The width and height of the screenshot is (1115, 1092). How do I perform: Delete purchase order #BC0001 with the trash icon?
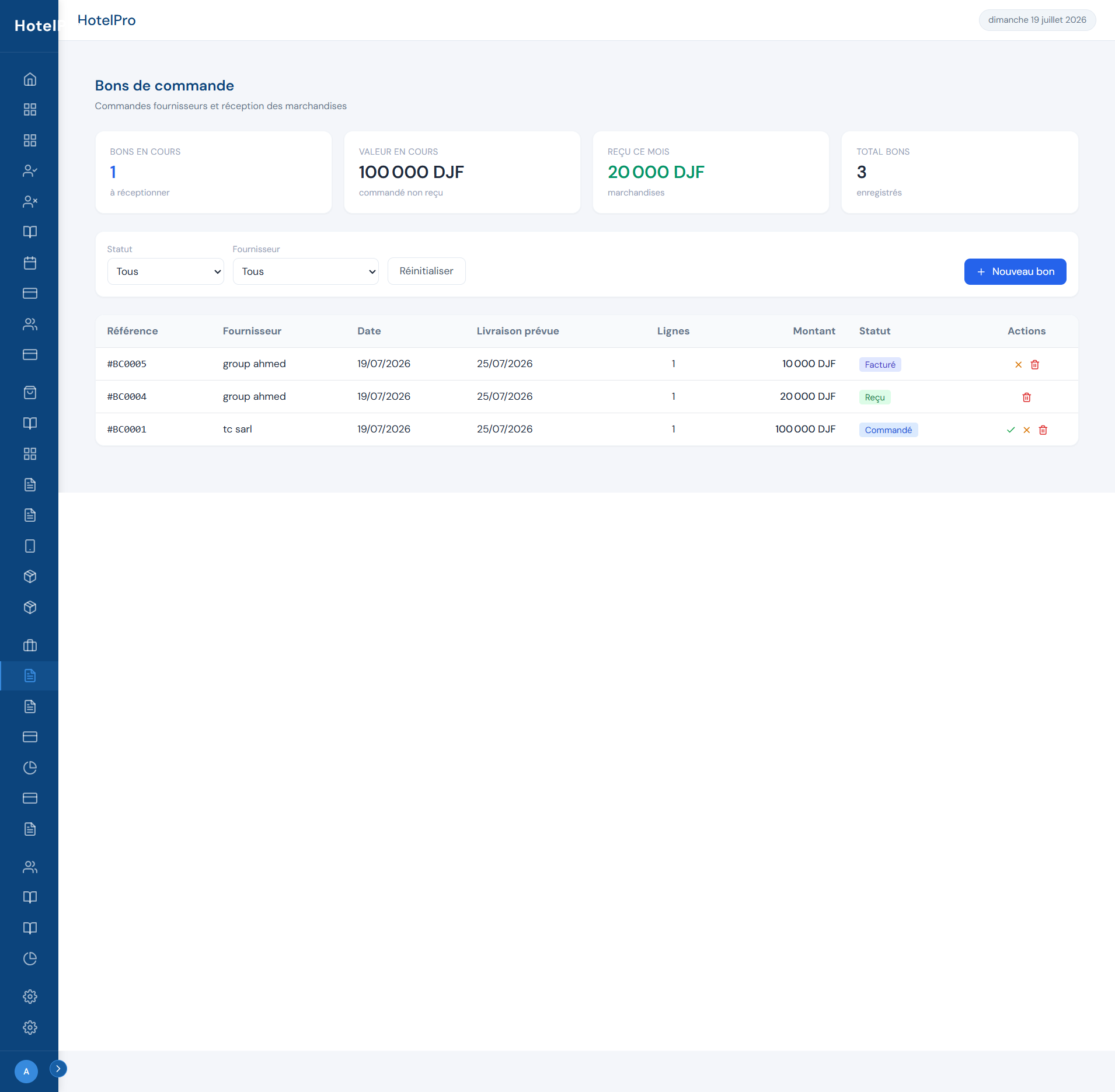[x=1043, y=430]
